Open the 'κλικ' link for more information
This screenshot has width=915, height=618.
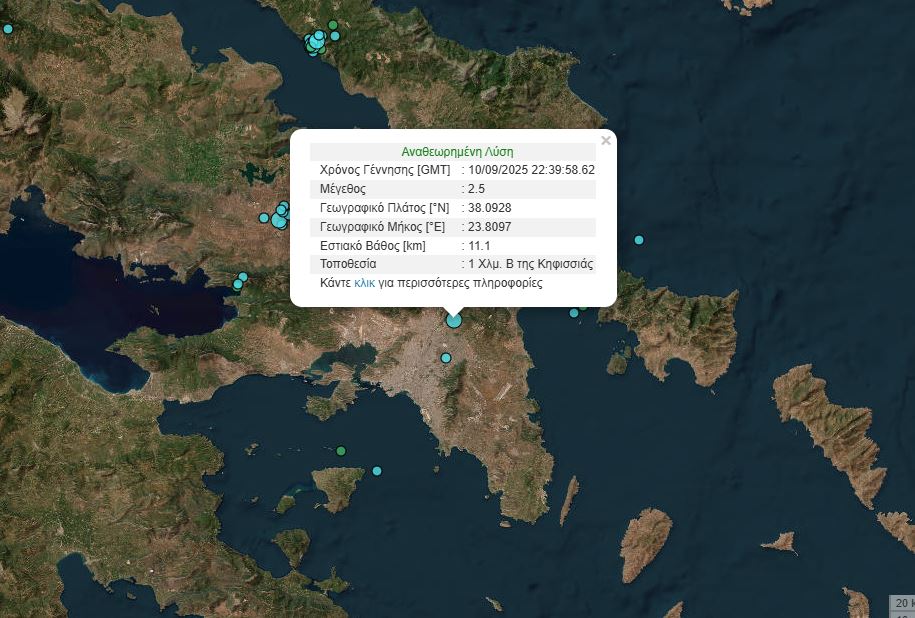point(364,283)
